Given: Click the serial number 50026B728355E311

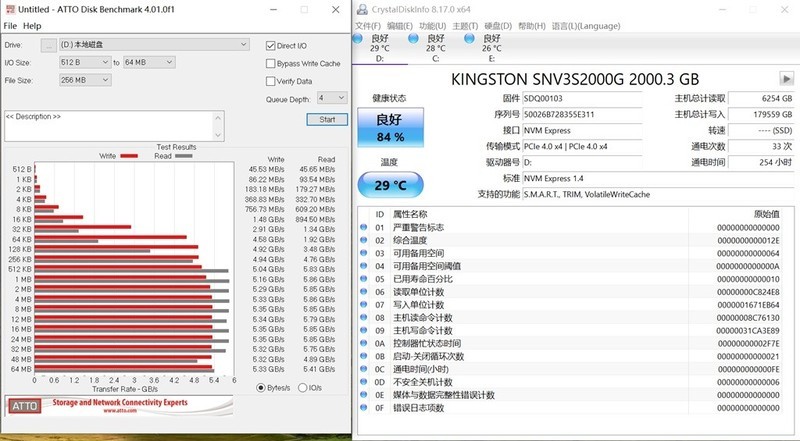Looking at the screenshot, I should point(582,114).
